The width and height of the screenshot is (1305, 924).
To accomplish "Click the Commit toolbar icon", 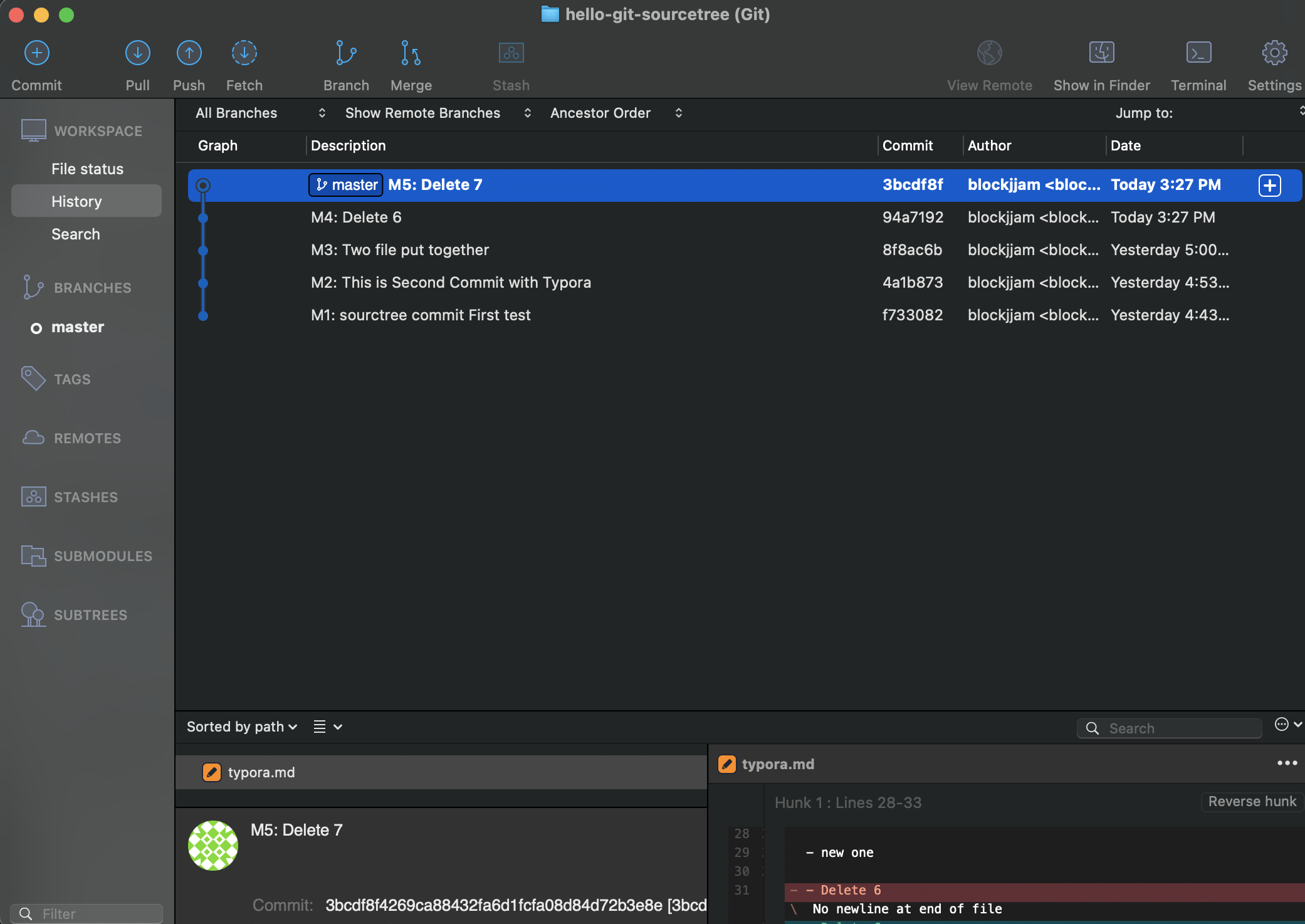I will tap(36, 53).
